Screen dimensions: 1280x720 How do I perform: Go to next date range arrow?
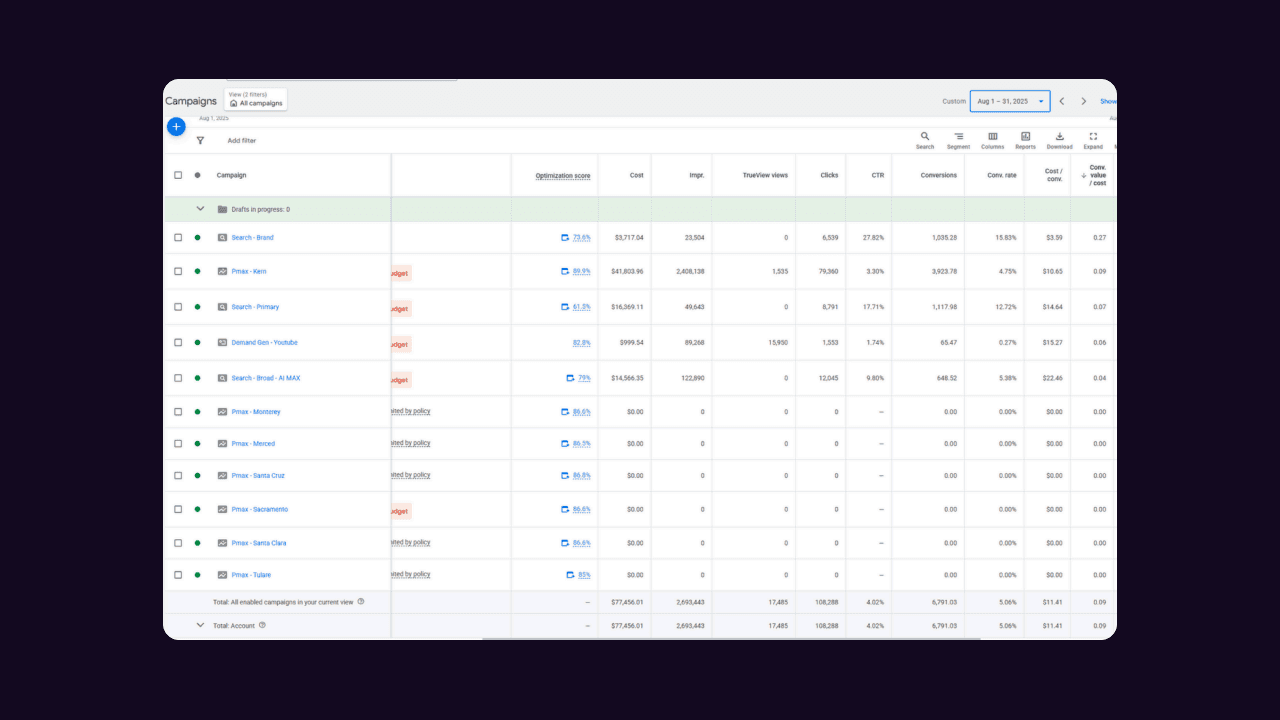(x=1083, y=101)
